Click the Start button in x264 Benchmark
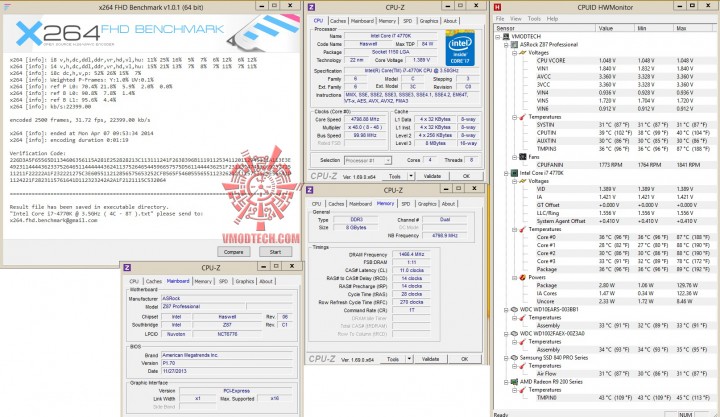The width and height of the screenshot is (720, 417). pyautogui.click(x=276, y=252)
